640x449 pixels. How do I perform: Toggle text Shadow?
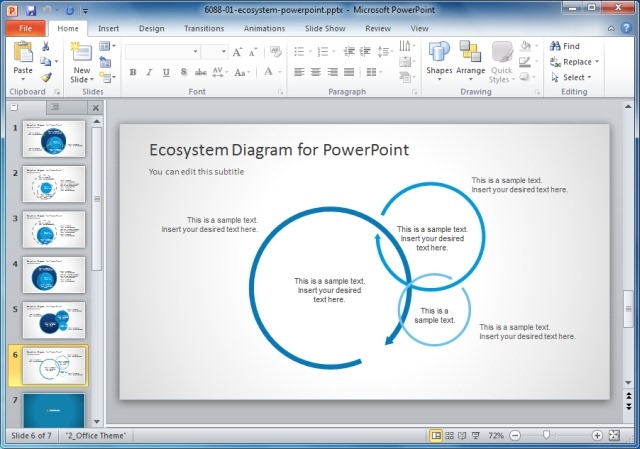click(184, 72)
